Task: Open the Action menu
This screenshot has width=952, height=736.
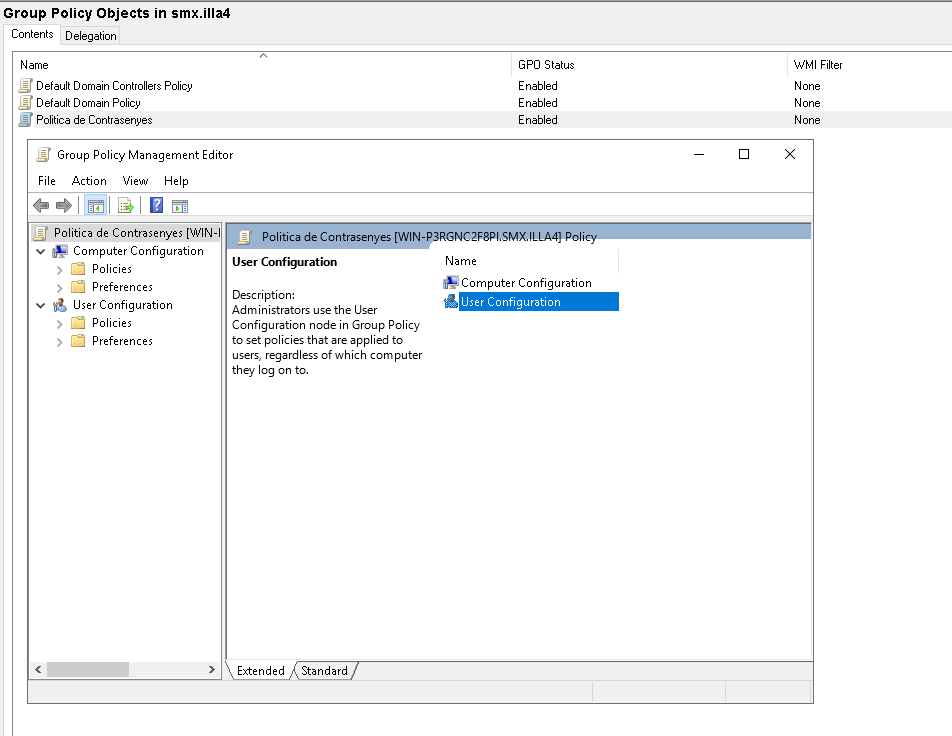Action: coord(89,181)
